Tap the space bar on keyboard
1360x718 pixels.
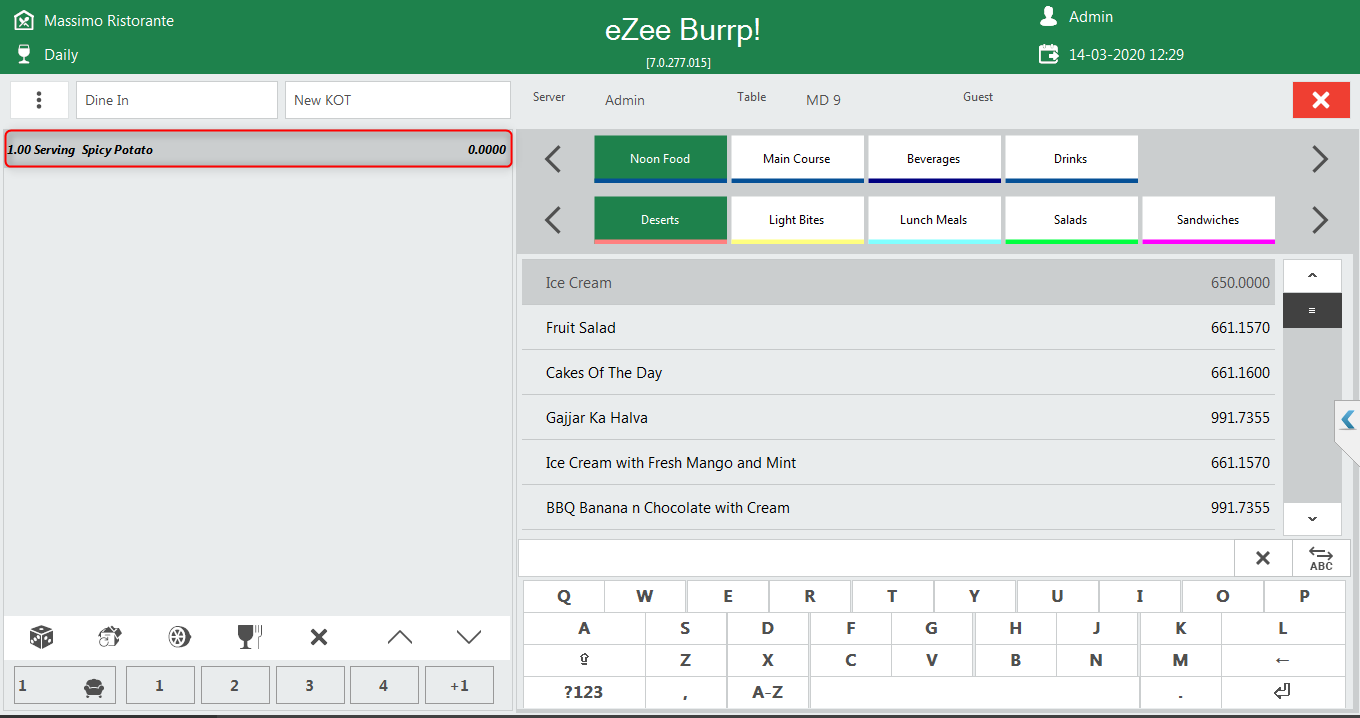(975, 692)
